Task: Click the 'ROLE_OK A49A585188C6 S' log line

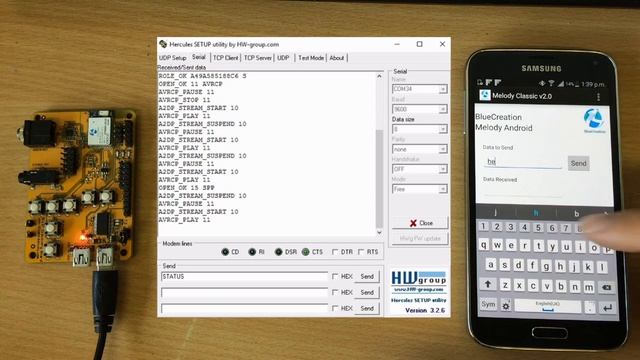Action: point(202,76)
